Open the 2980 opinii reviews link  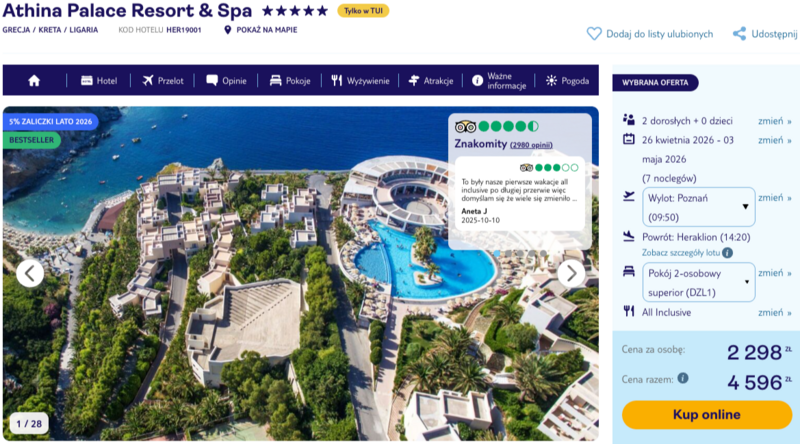click(531, 145)
